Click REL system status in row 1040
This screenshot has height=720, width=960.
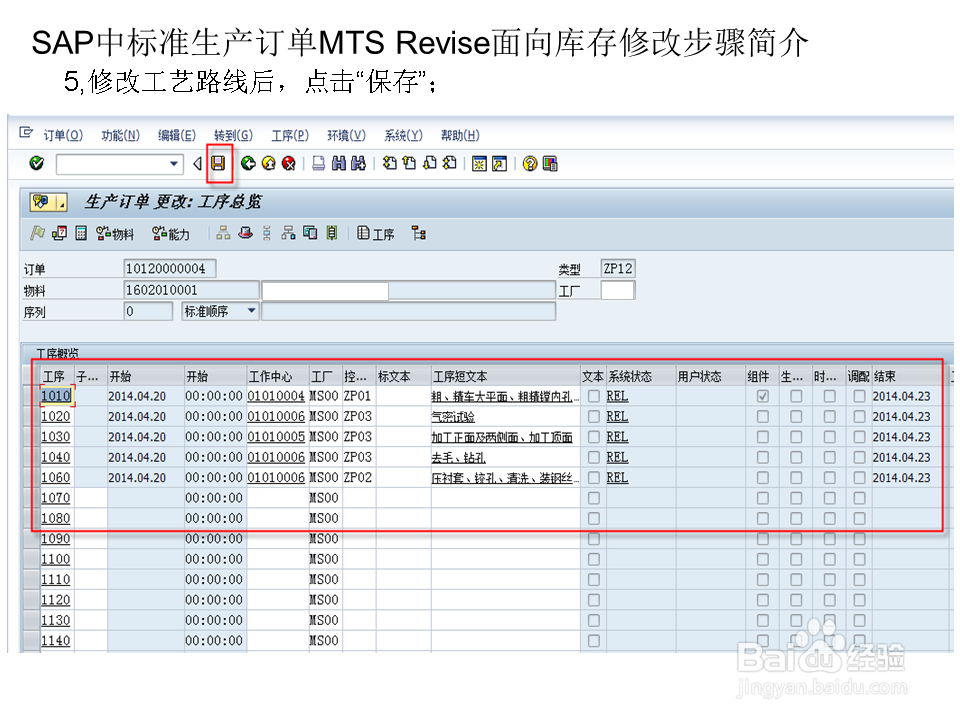617,457
